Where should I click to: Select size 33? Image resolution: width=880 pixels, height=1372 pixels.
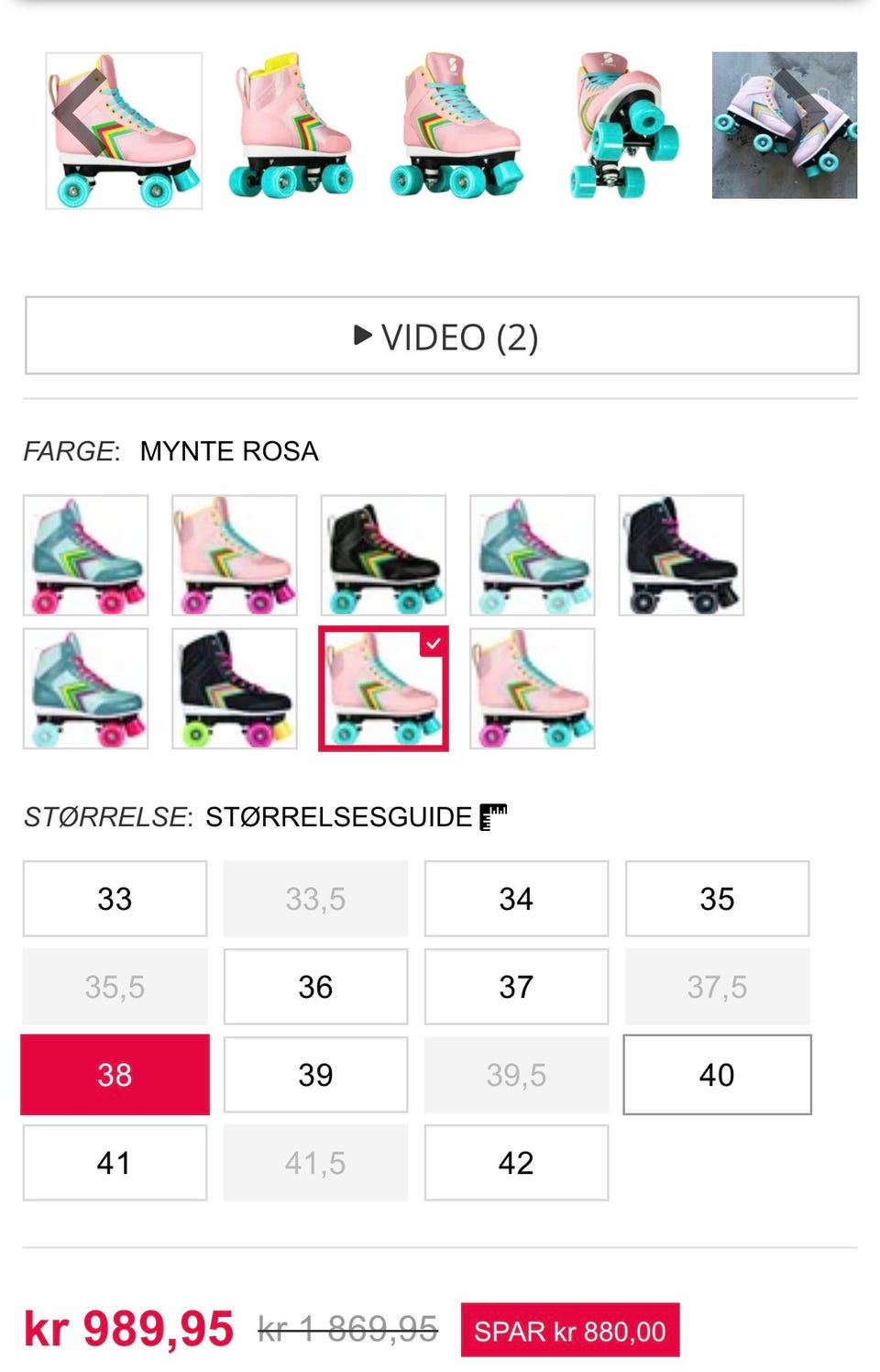coord(115,899)
